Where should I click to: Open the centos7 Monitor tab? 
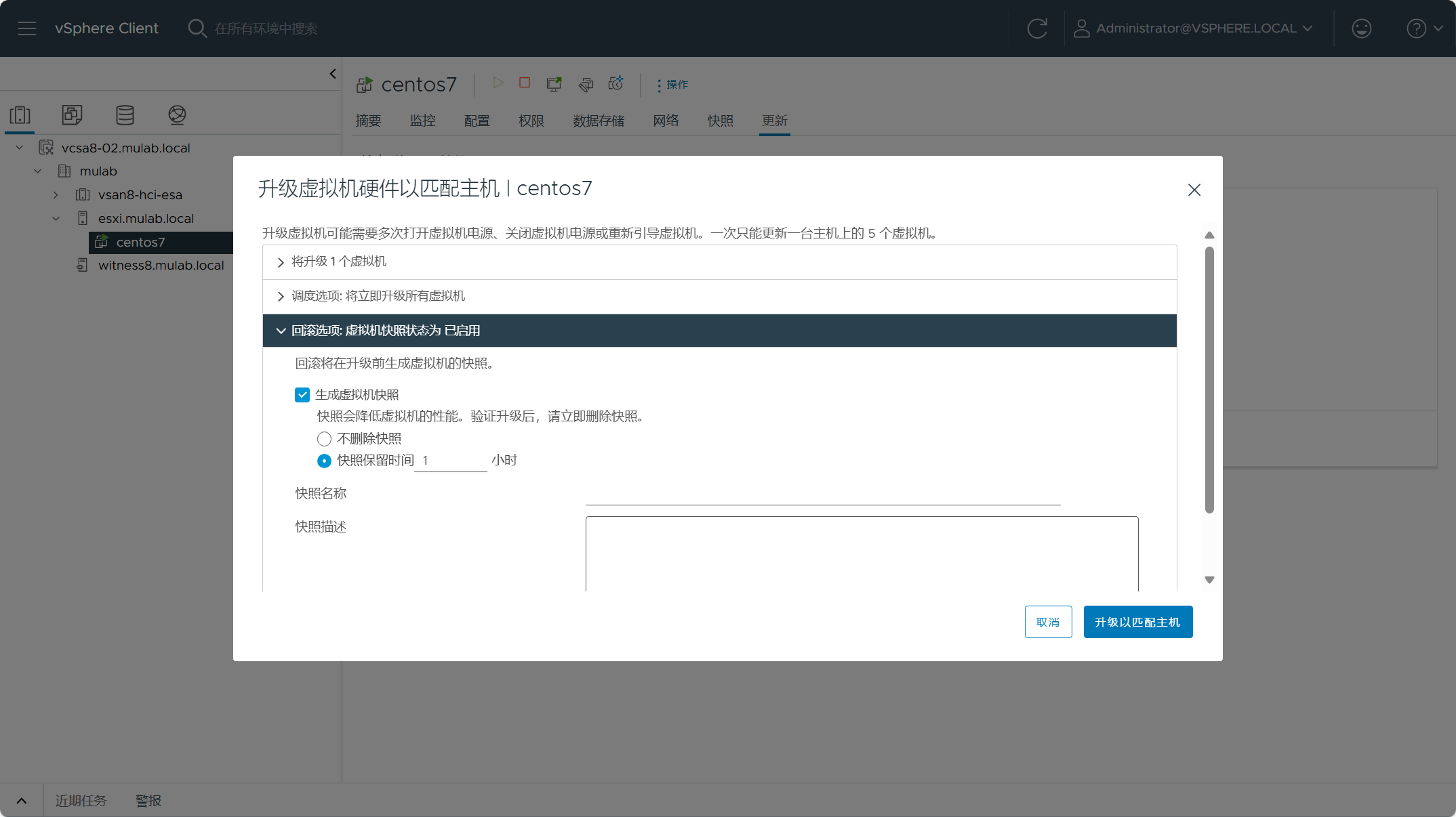click(422, 121)
